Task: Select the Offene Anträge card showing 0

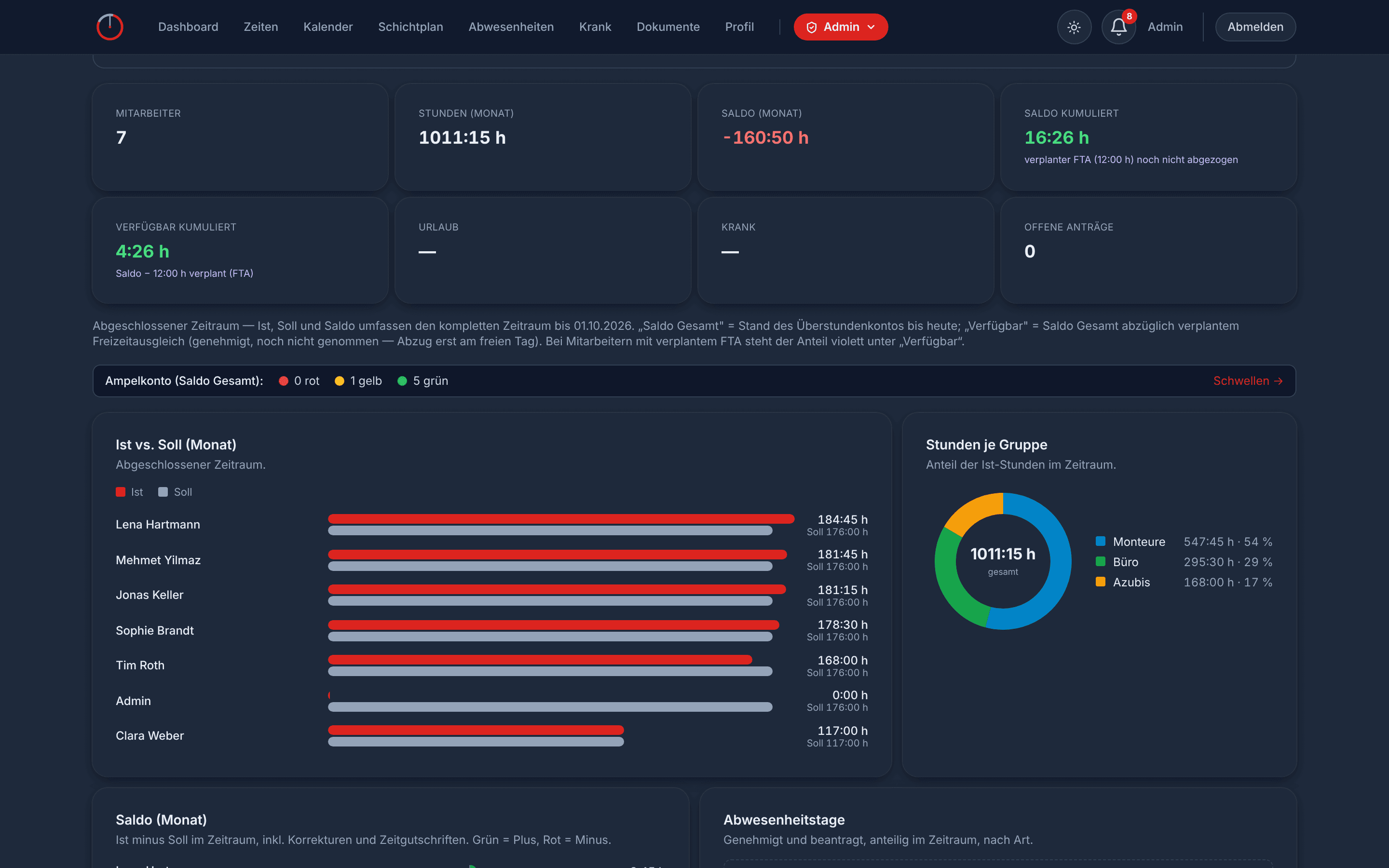Action: (x=1148, y=250)
